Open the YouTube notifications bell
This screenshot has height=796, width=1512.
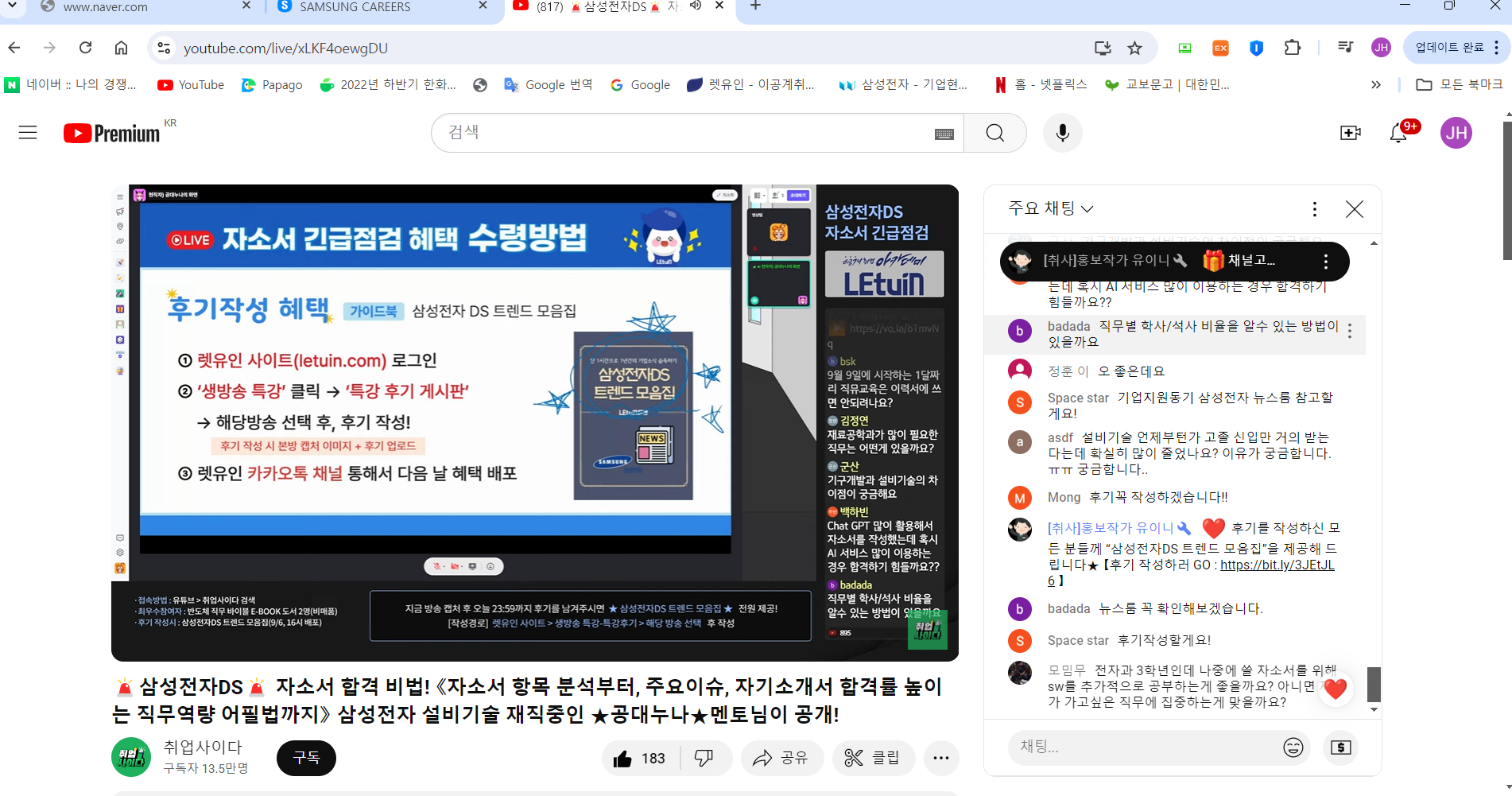(x=1398, y=133)
